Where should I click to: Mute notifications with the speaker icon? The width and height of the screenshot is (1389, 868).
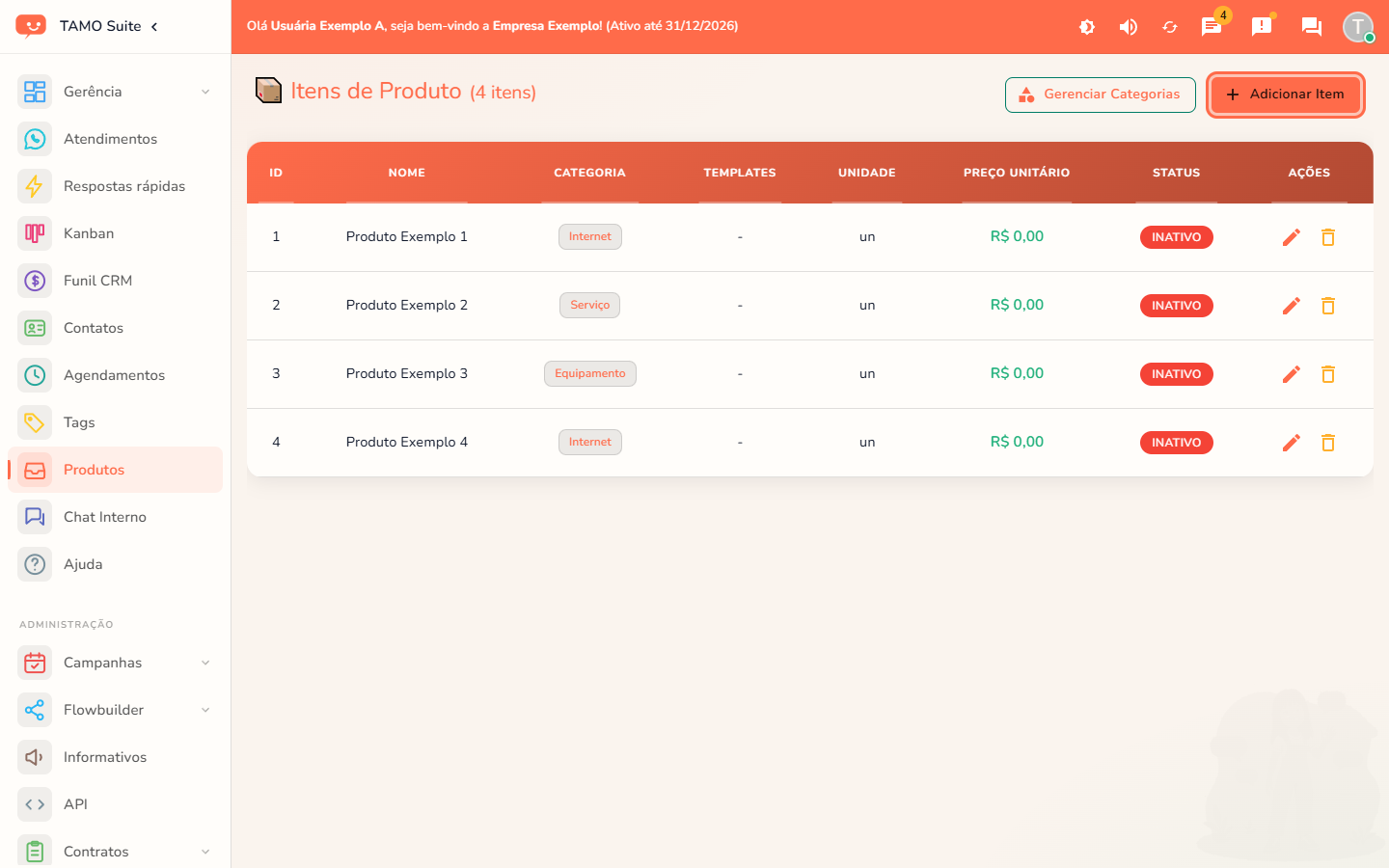tap(1129, 27)
